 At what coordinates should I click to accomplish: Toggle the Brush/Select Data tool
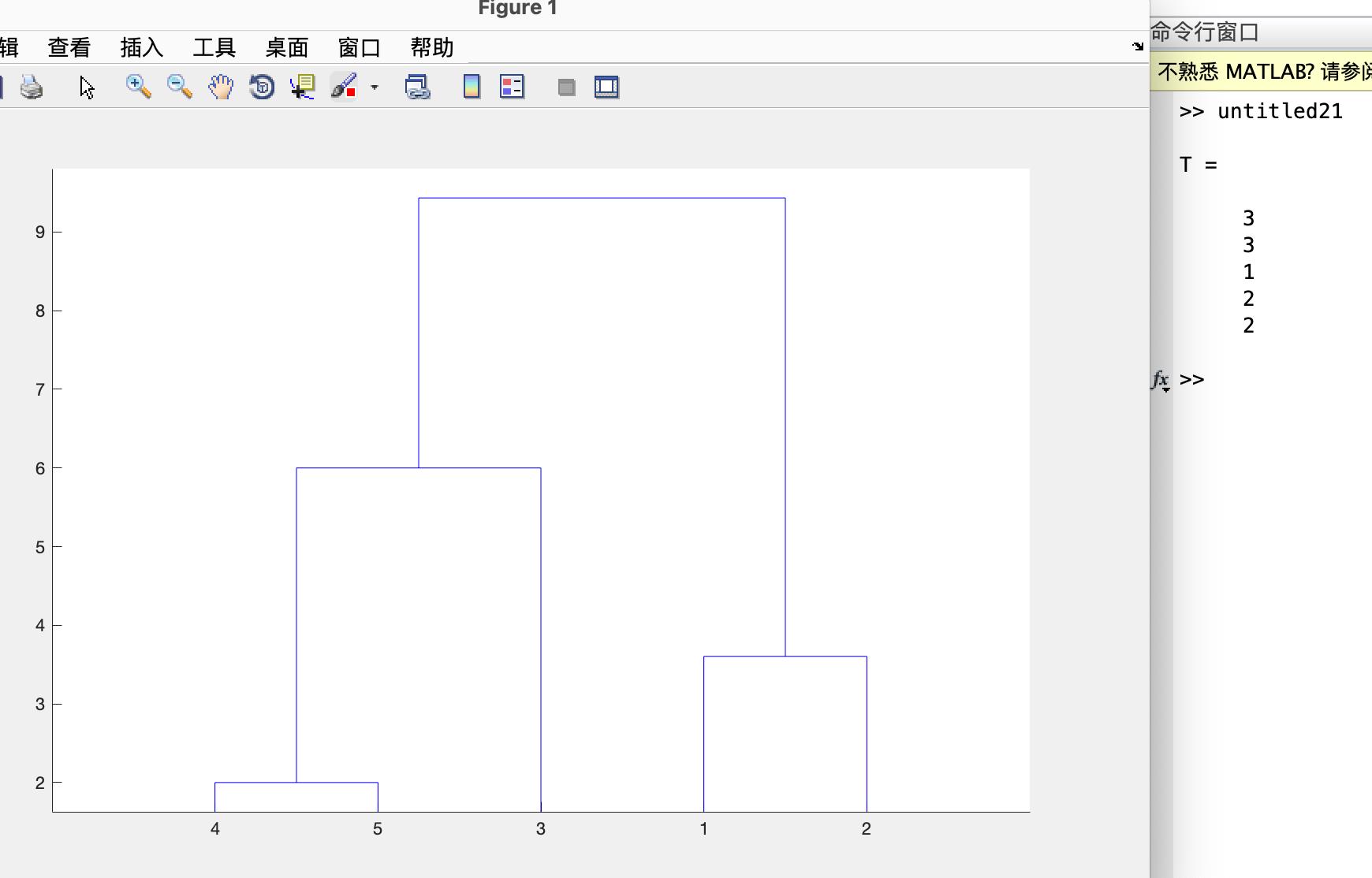[x=344, y=87]
